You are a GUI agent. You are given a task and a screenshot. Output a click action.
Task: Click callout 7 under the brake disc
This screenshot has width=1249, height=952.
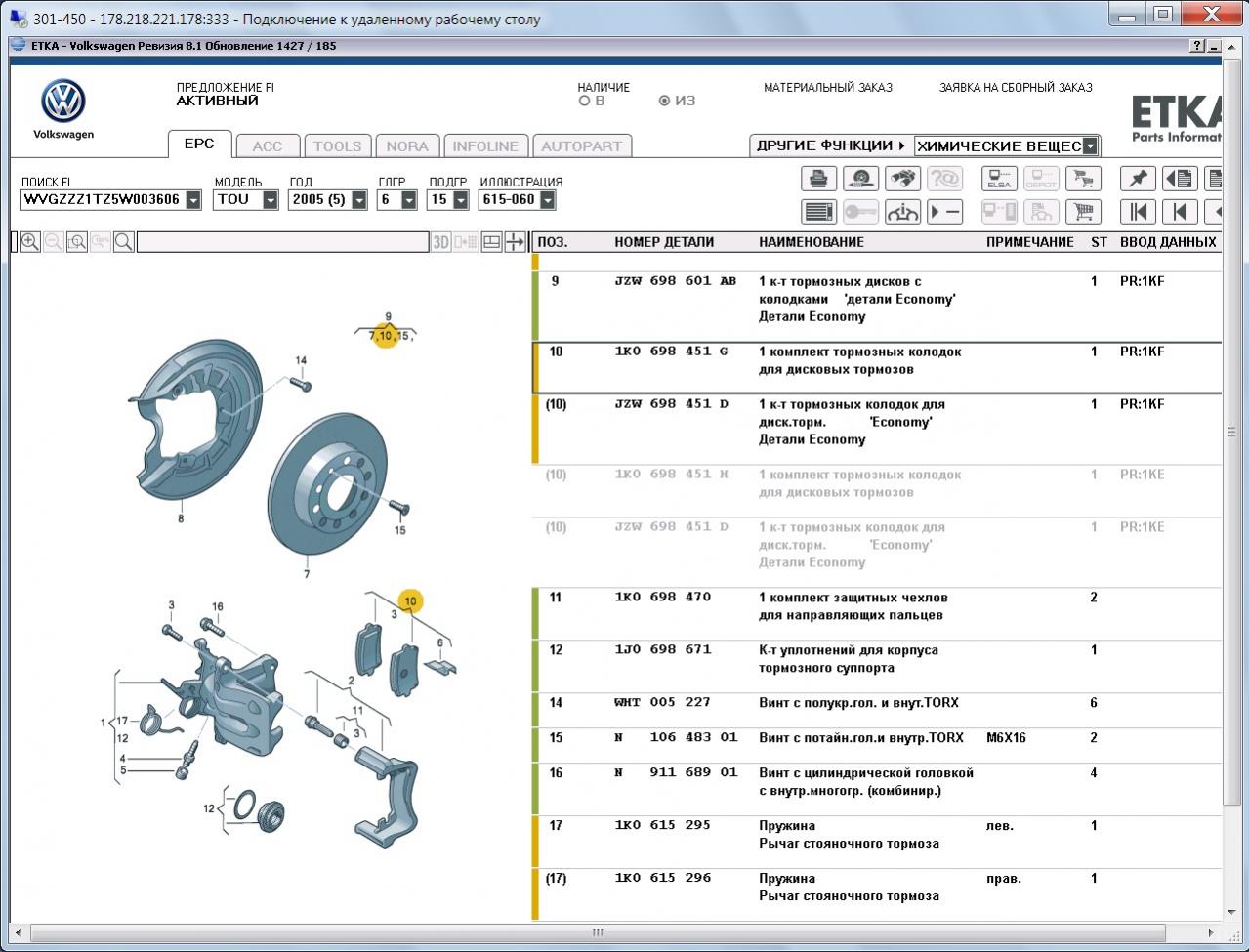307,574
